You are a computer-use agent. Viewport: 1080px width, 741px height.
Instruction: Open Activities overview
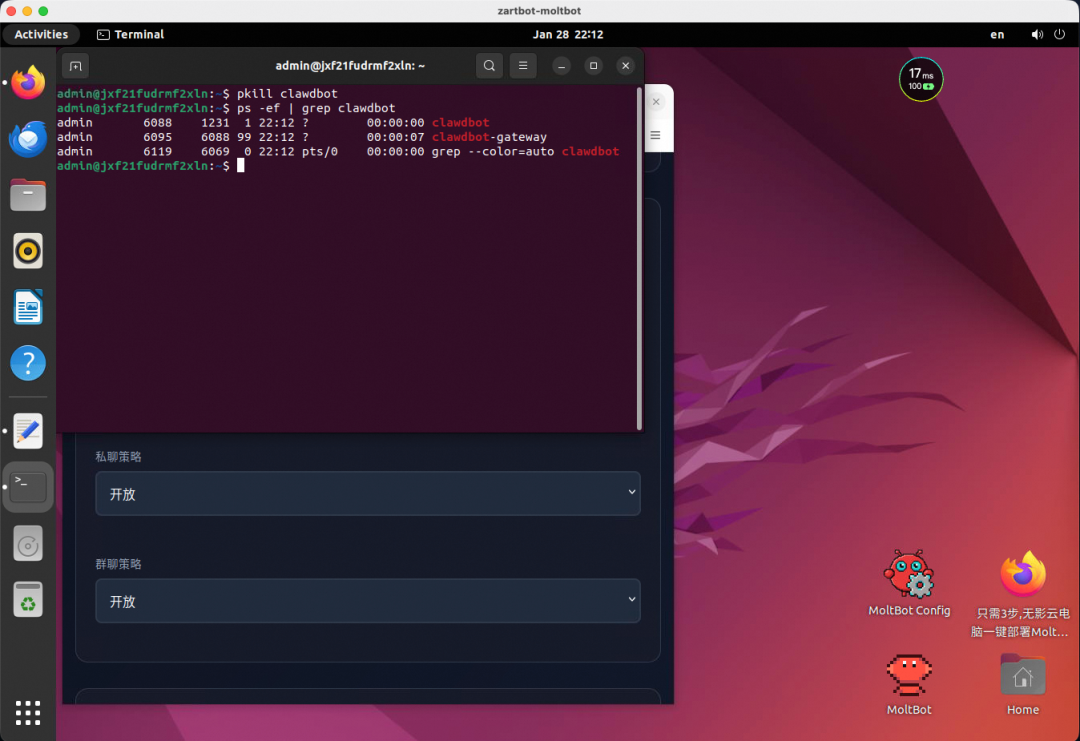(x=41, y=34)
